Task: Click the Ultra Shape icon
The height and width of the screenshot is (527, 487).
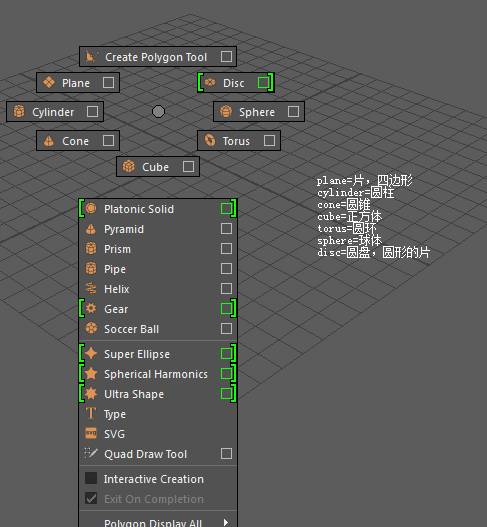Action: 91,393
